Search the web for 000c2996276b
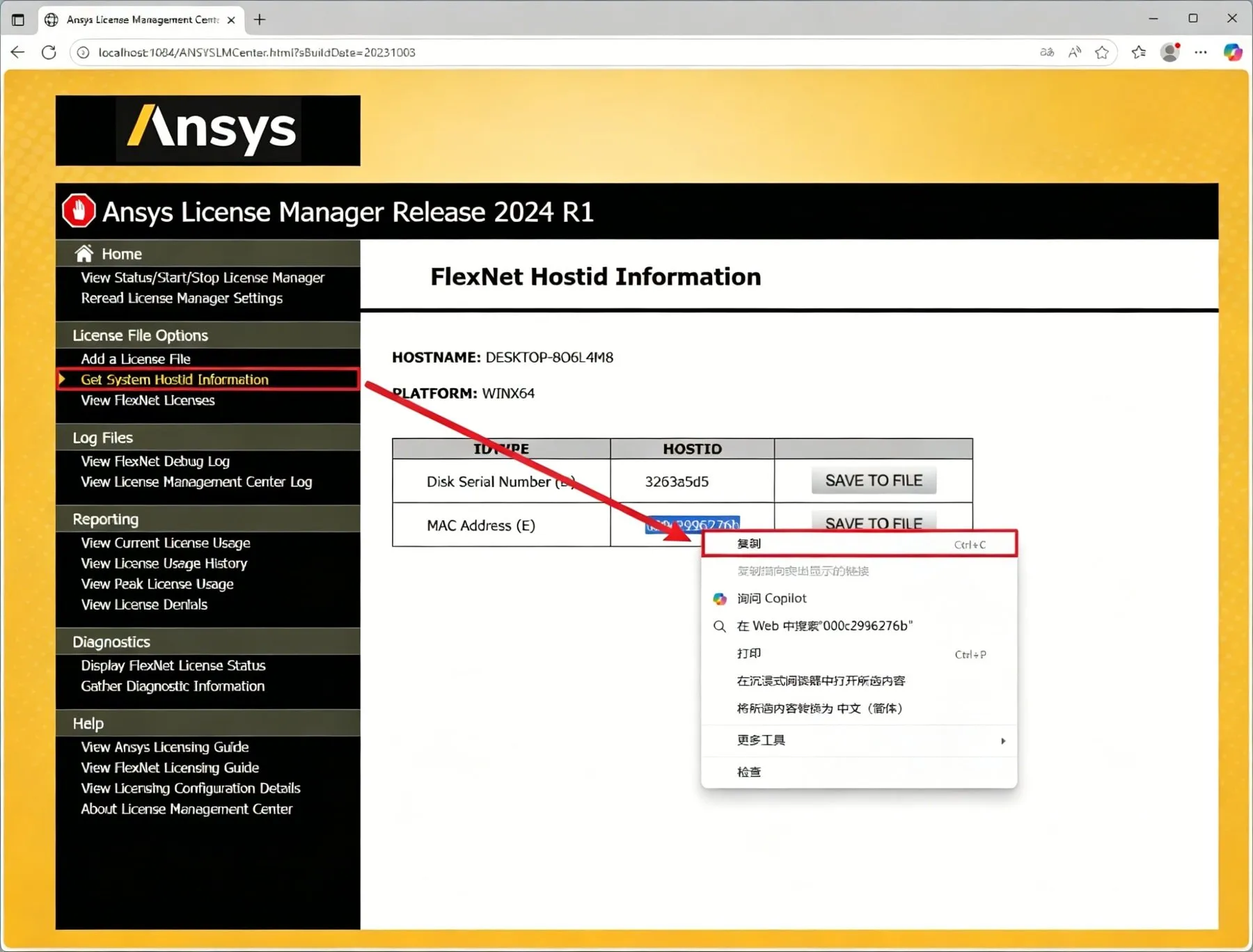 tap(860, 626)
